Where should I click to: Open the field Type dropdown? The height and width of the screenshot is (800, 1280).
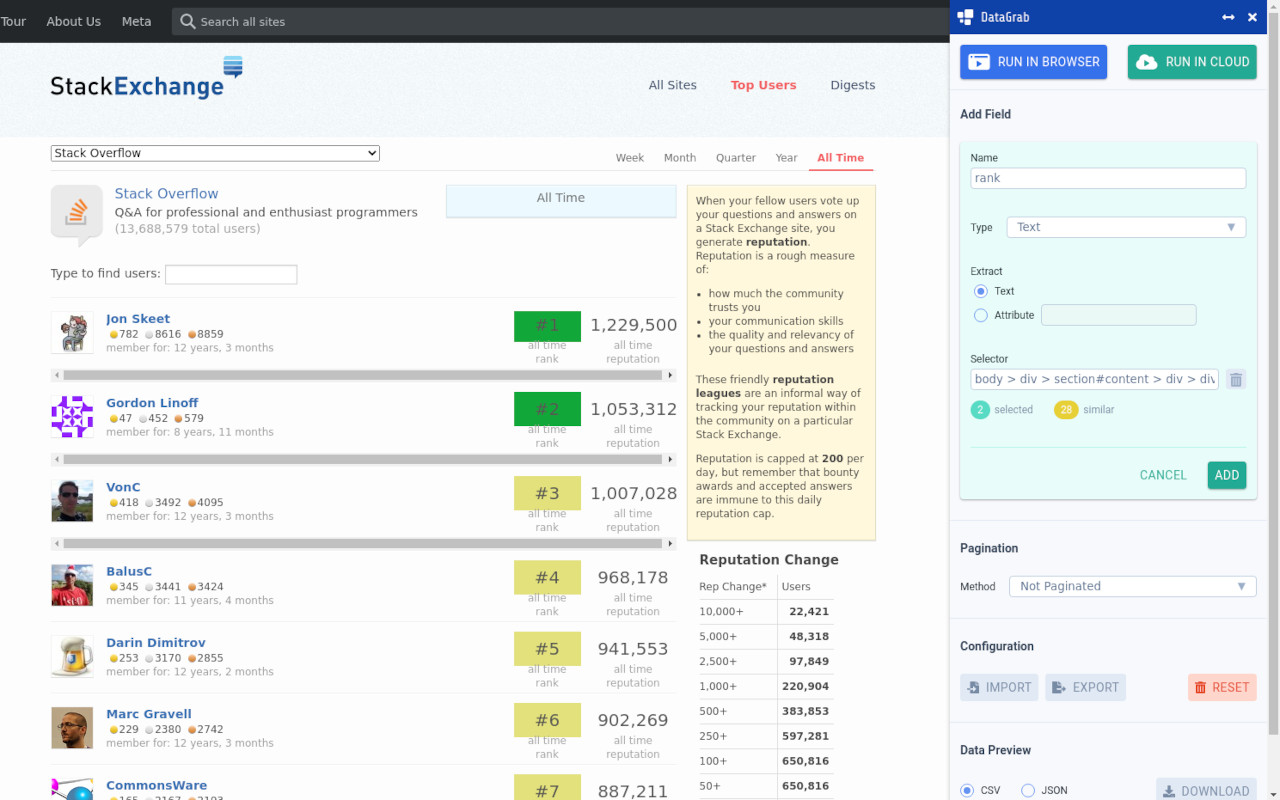[x=1126, y=227]
